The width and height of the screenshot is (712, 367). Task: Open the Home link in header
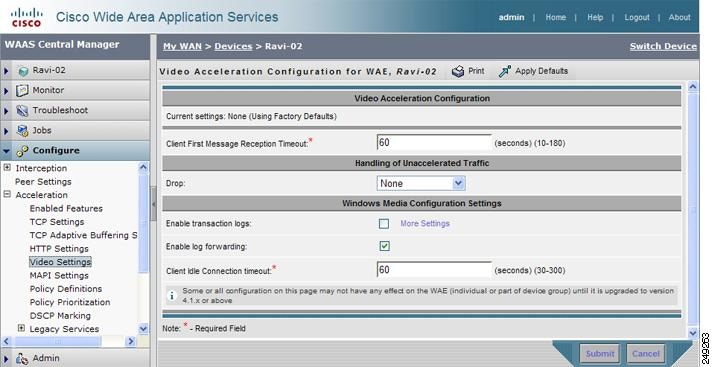pos(555,17)
